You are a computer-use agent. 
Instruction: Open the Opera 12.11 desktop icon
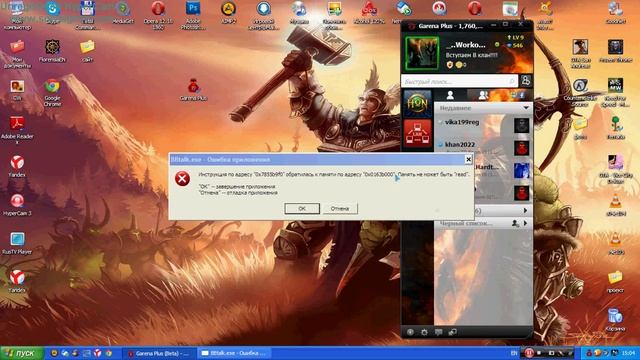(158, 15)
